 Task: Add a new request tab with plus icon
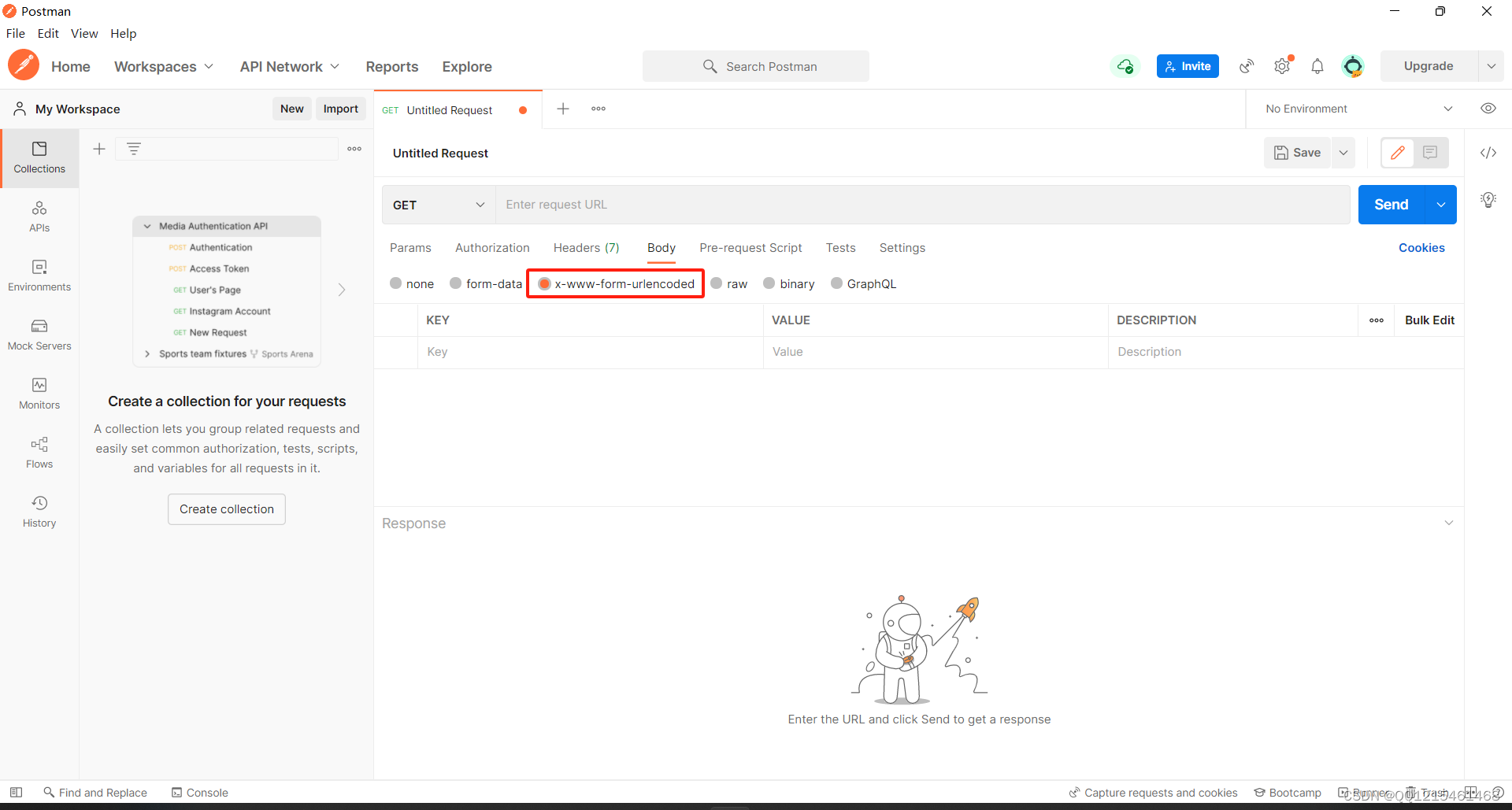click(563, 109)
